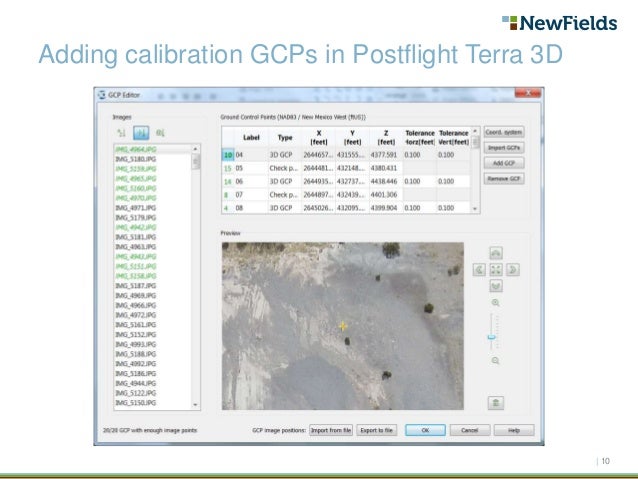638x479 pixels.
Task: Pan preview right with the right arrow icon
Action: pyautogui.click(x=513, y=269)
